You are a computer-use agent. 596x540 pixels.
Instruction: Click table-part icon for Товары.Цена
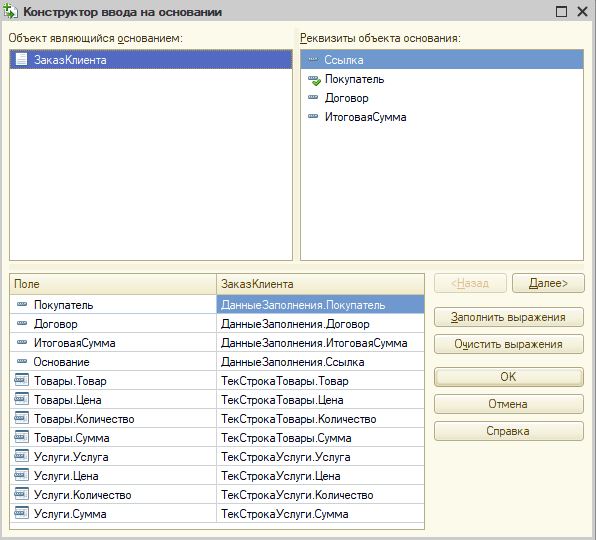click(21, 399)
